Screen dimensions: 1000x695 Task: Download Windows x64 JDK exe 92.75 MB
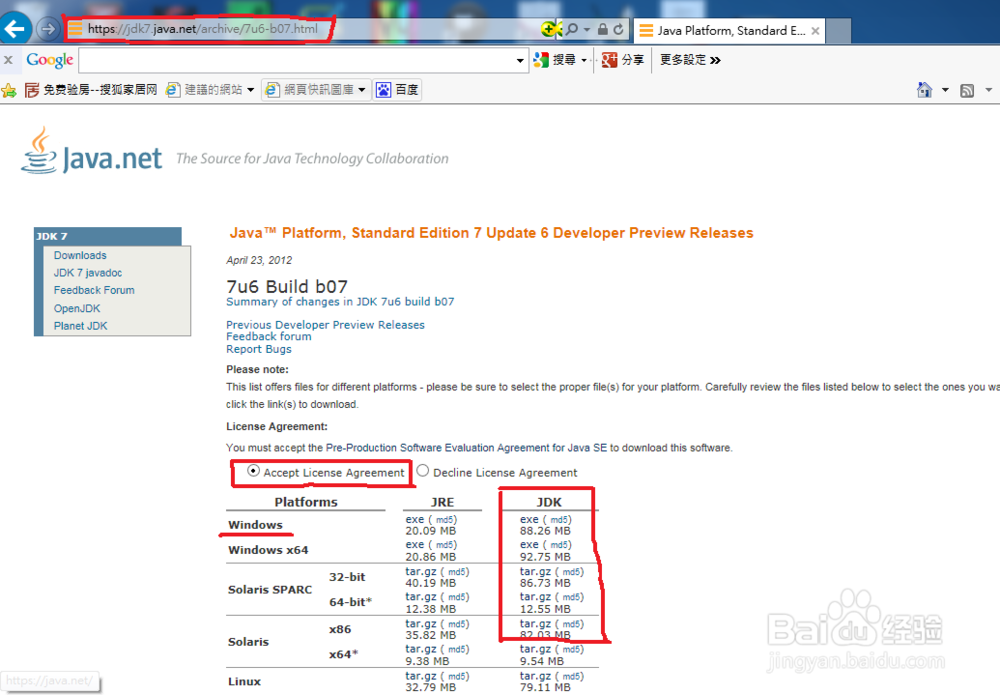[529, 545]
